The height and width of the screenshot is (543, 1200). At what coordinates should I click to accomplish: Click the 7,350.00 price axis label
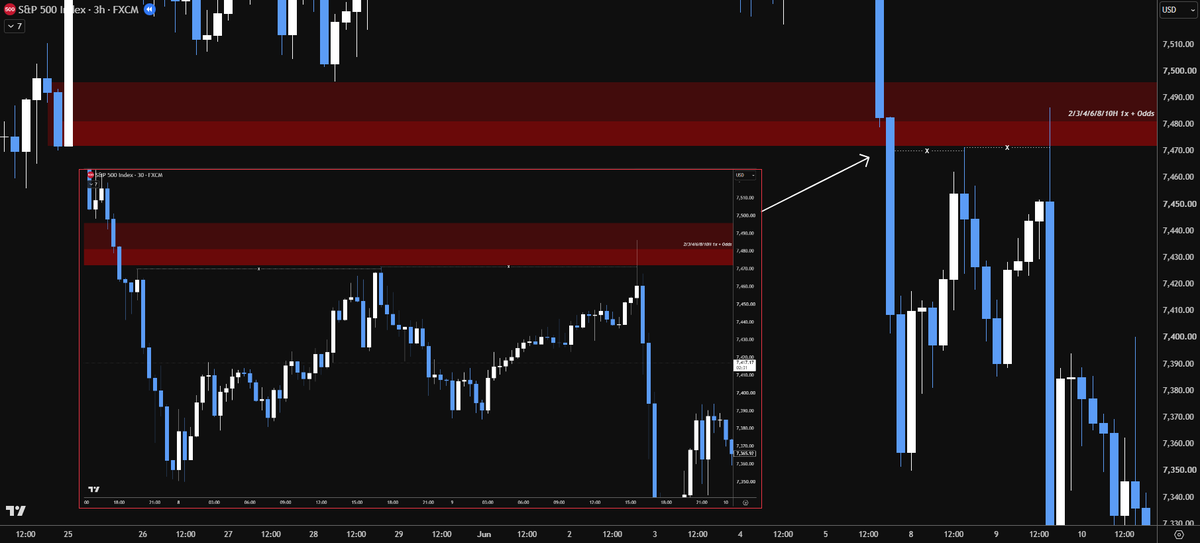[1179, 470]
